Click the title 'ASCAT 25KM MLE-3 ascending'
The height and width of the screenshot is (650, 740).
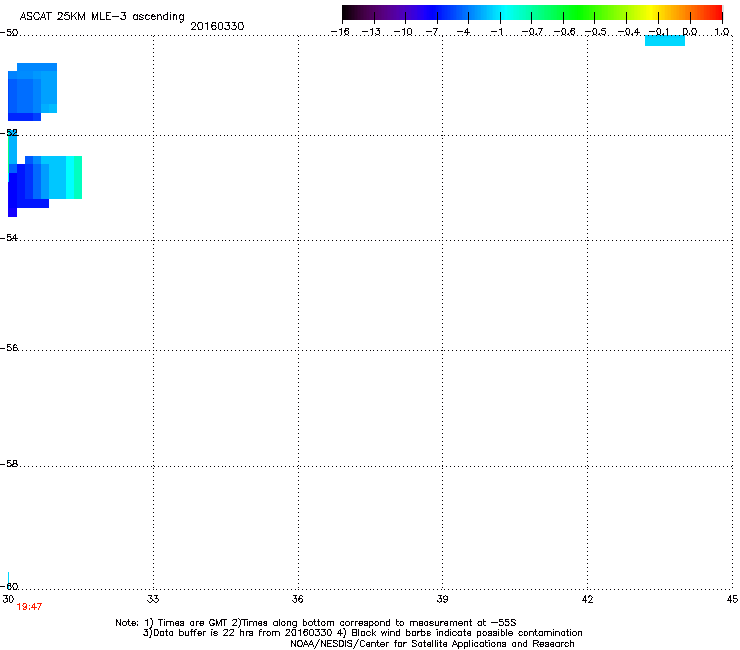pyautogui.click(x=102, y=17)
